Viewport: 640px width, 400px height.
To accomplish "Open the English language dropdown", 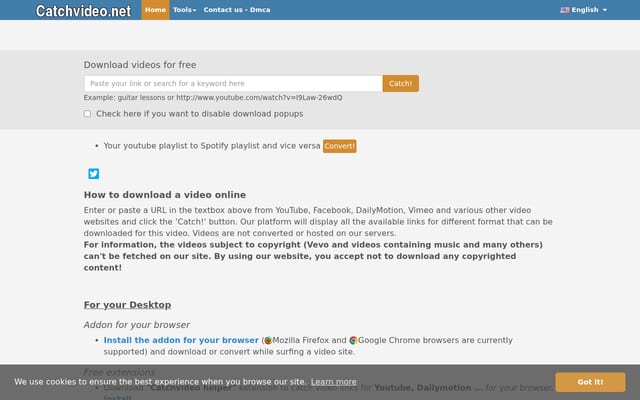I will [584, 10].
